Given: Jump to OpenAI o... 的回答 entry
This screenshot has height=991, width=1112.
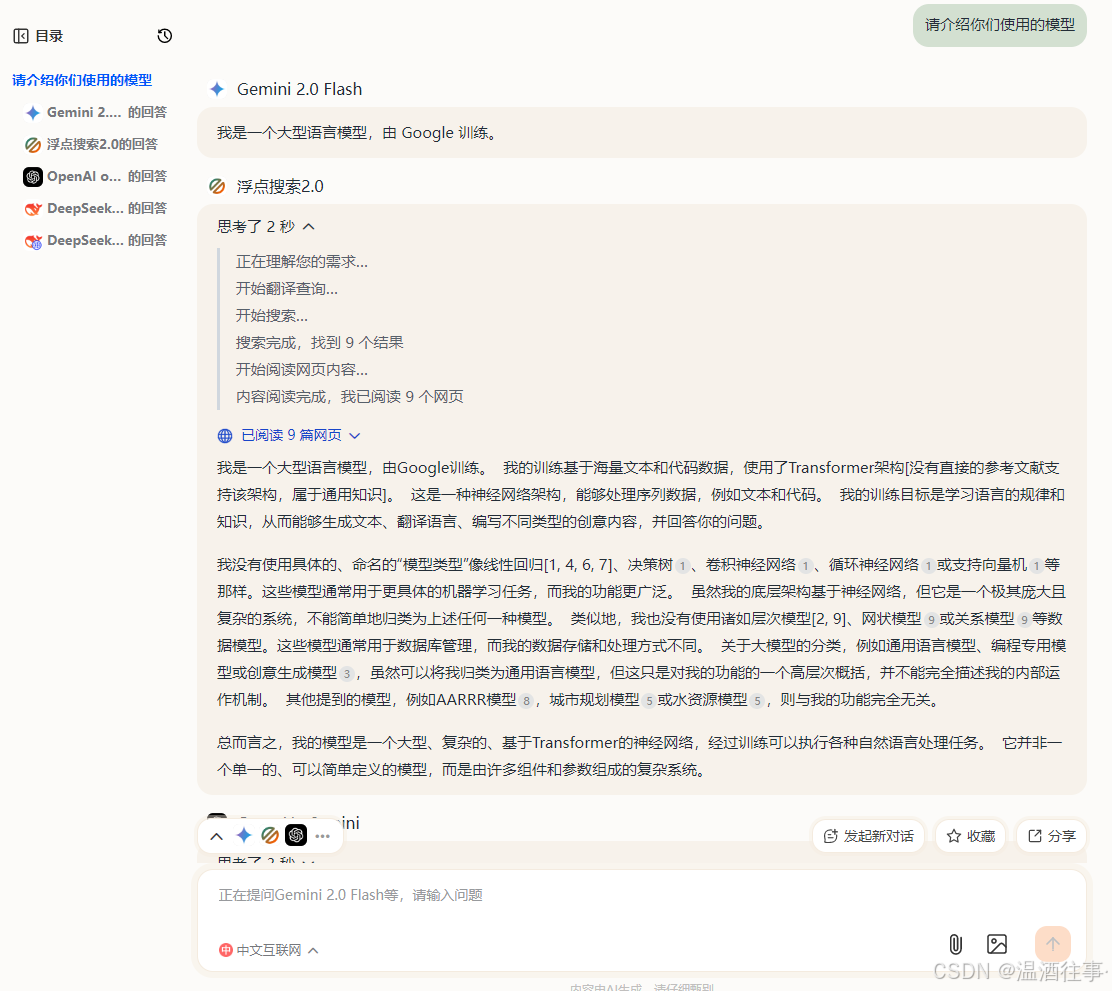Looking at the screenshot, I should point(96,177).
